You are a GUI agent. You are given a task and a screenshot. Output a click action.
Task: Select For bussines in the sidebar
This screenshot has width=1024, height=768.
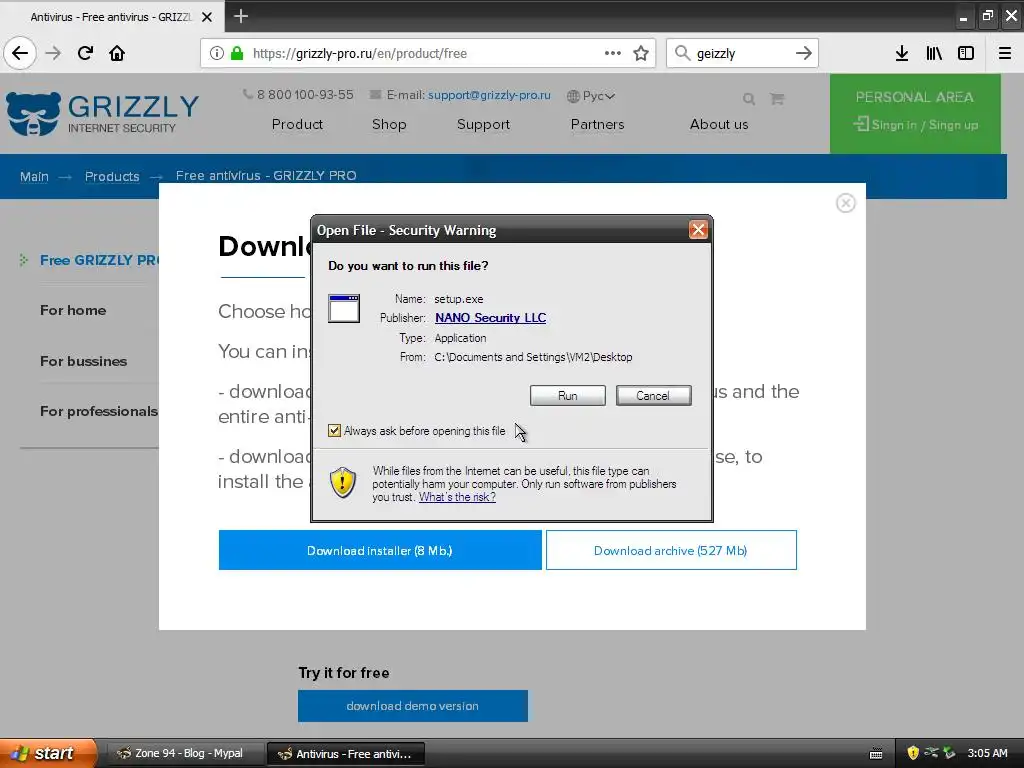[84, 361]
